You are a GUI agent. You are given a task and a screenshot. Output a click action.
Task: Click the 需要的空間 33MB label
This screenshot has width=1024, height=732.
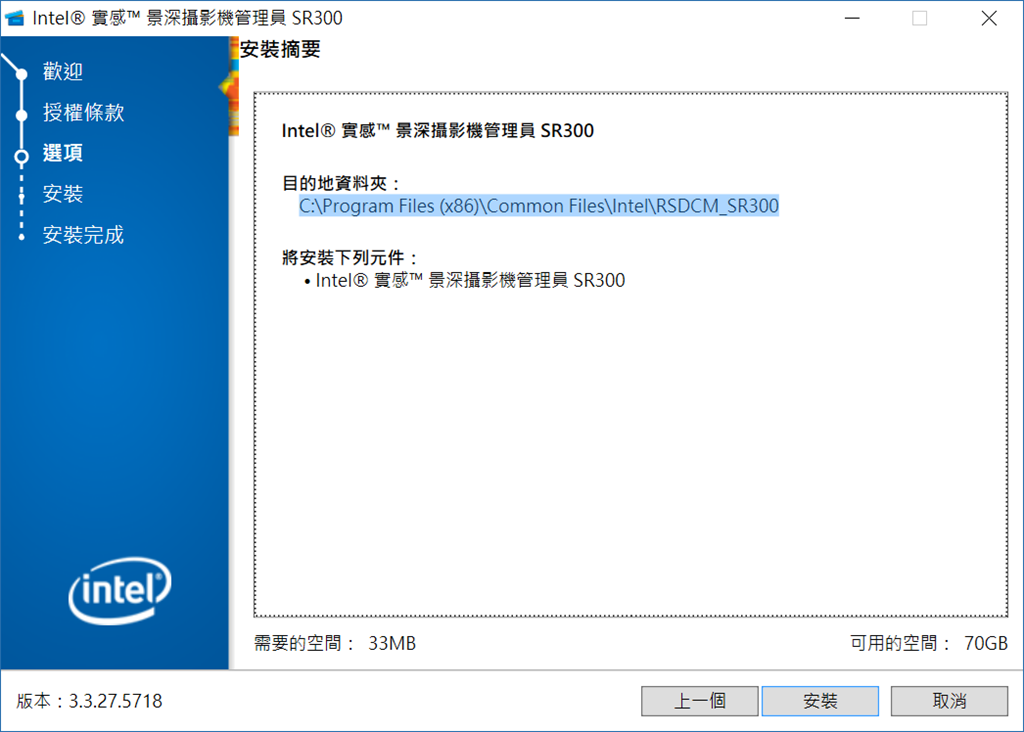(334, 643)
